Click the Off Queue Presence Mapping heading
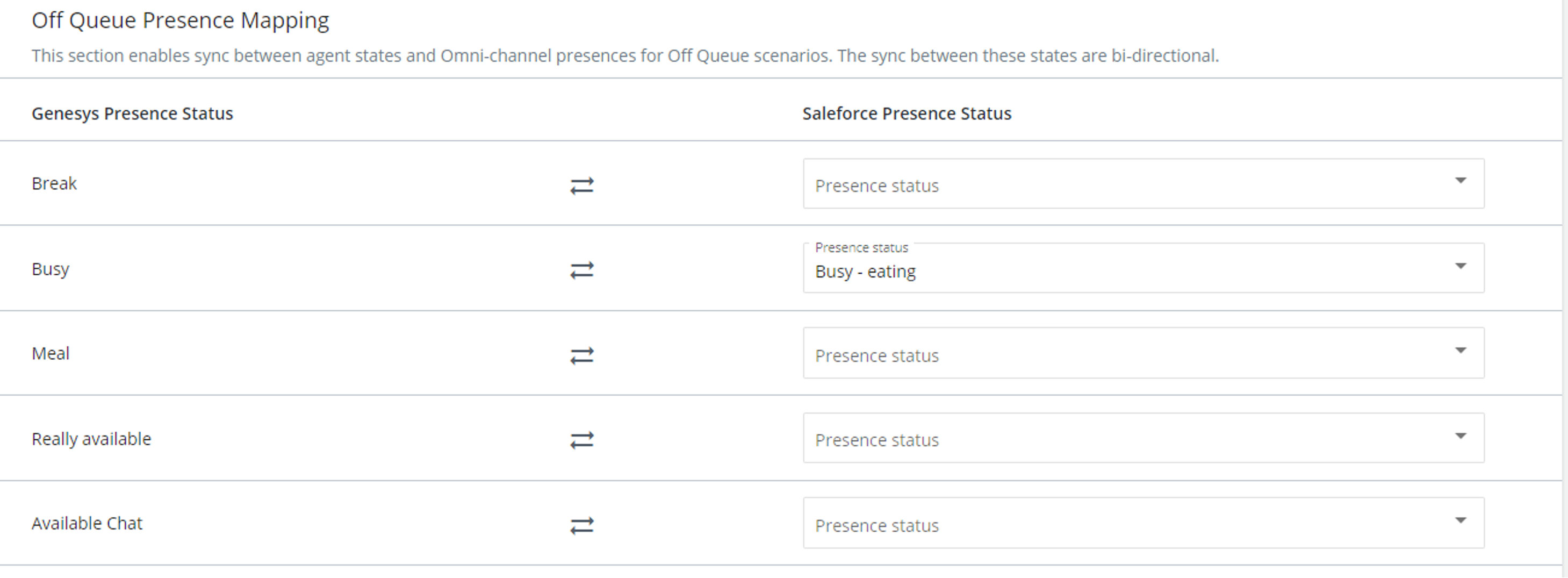 click(x=180, y=21)
